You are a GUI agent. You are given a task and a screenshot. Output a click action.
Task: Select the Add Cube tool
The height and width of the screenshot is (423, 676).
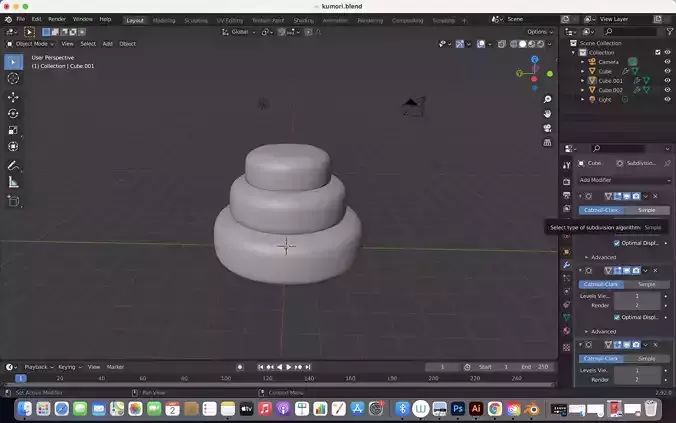tap(13, 201)
